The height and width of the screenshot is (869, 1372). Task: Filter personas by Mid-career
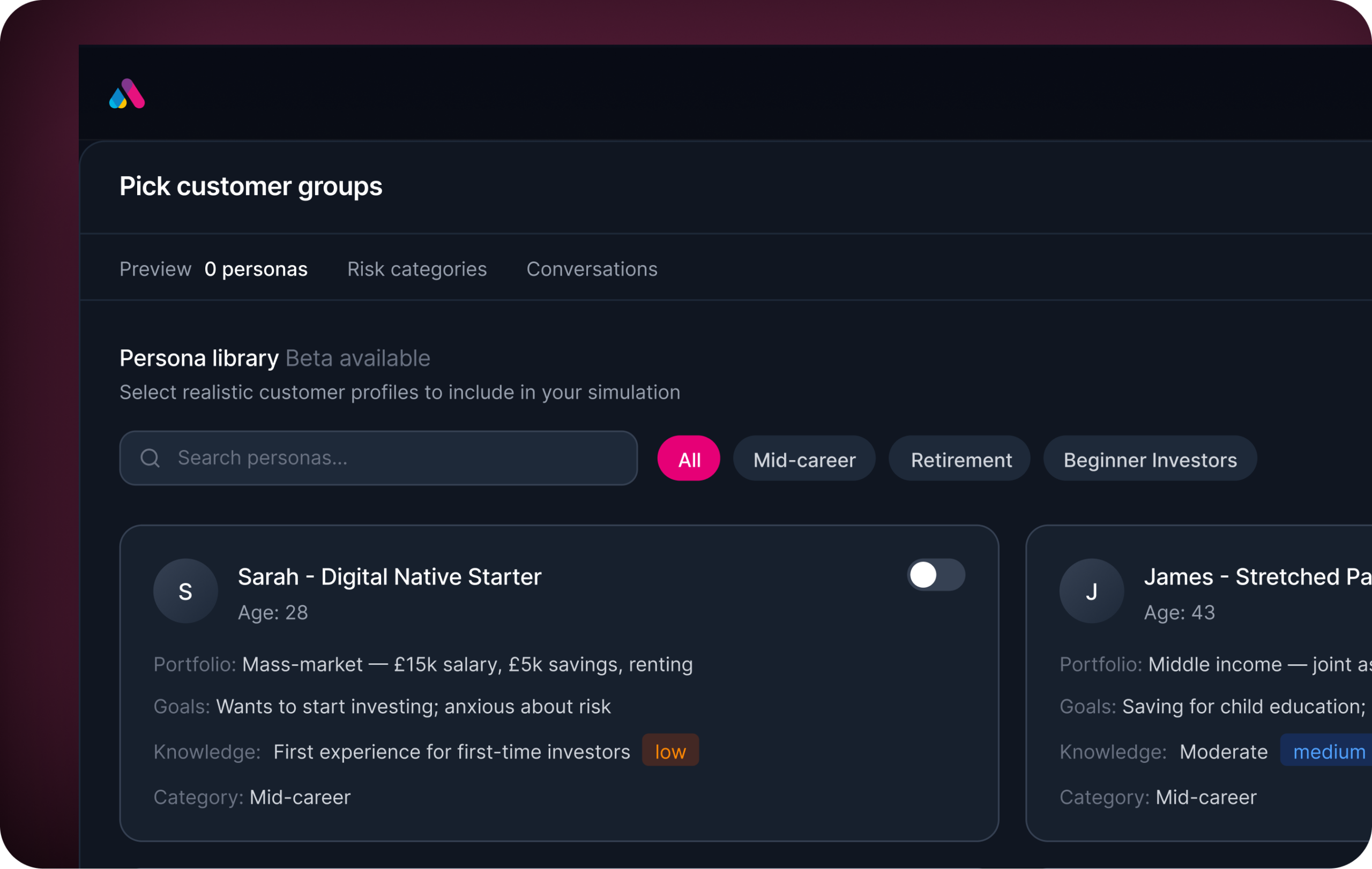coord(804,459)
